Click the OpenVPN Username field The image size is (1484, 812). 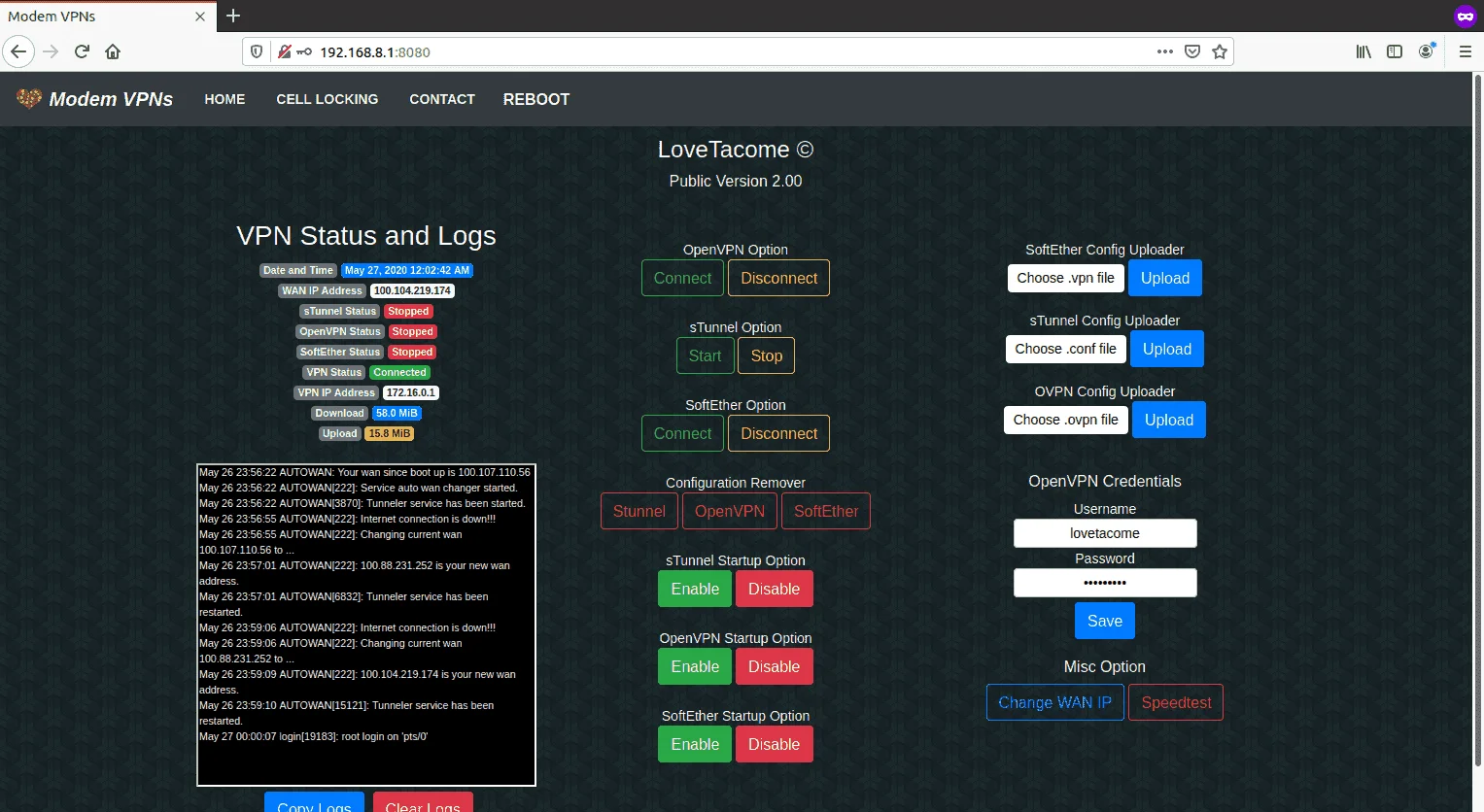click(1105, 533)
